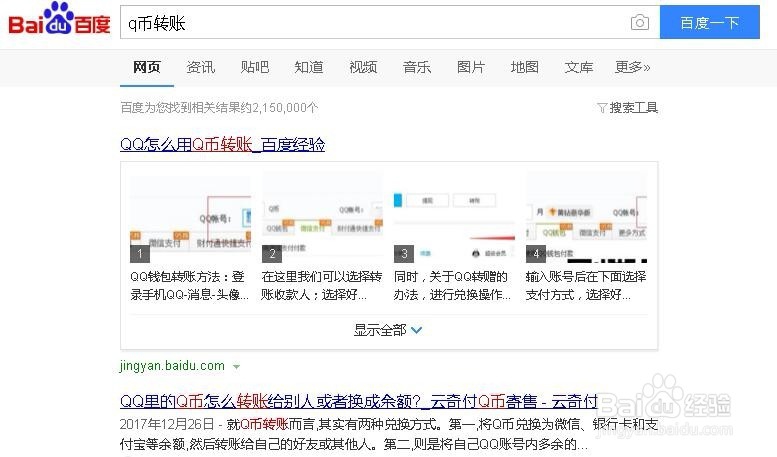Open the 地图 tab
This screenshot has width=777, height=457.
coord(525,67)
